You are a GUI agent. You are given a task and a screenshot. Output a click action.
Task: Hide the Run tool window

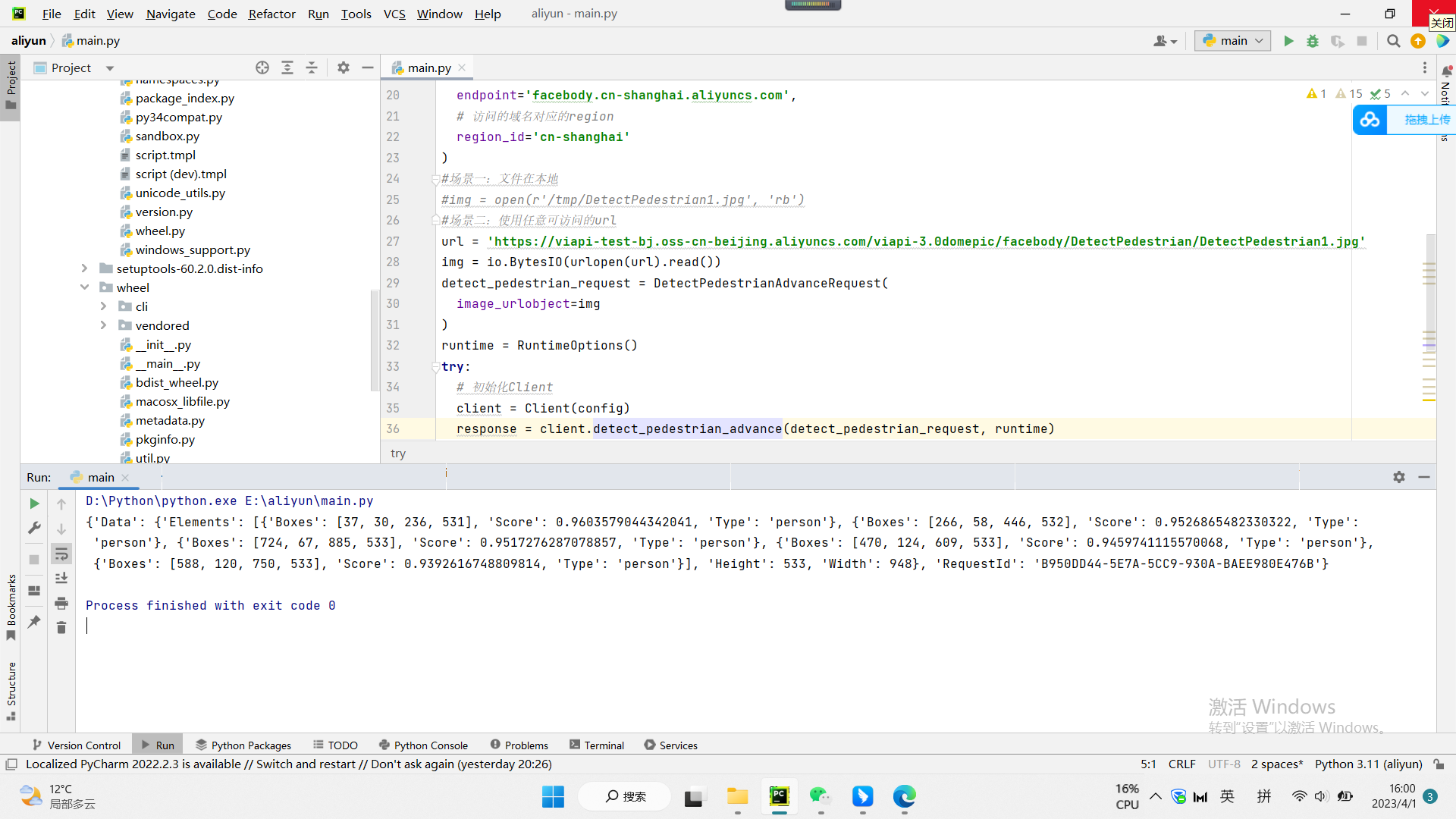click(1424, 477)
